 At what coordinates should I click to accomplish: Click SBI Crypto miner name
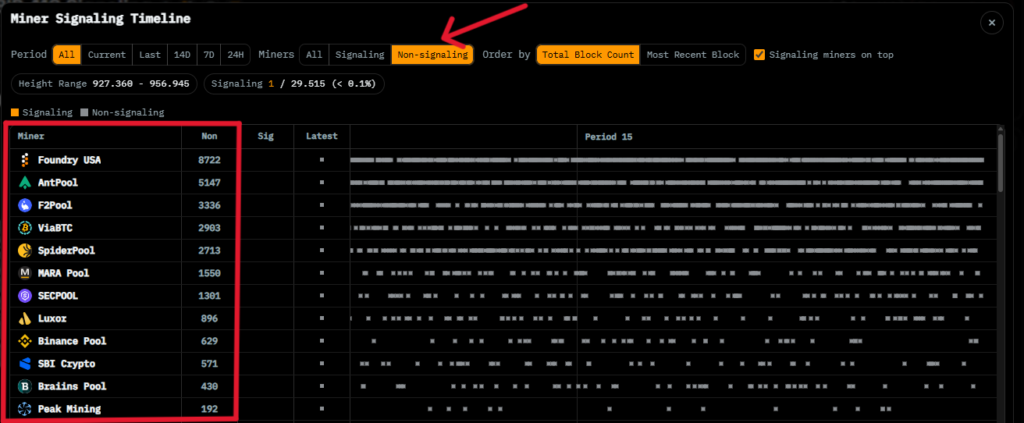(x=67, y=364)
